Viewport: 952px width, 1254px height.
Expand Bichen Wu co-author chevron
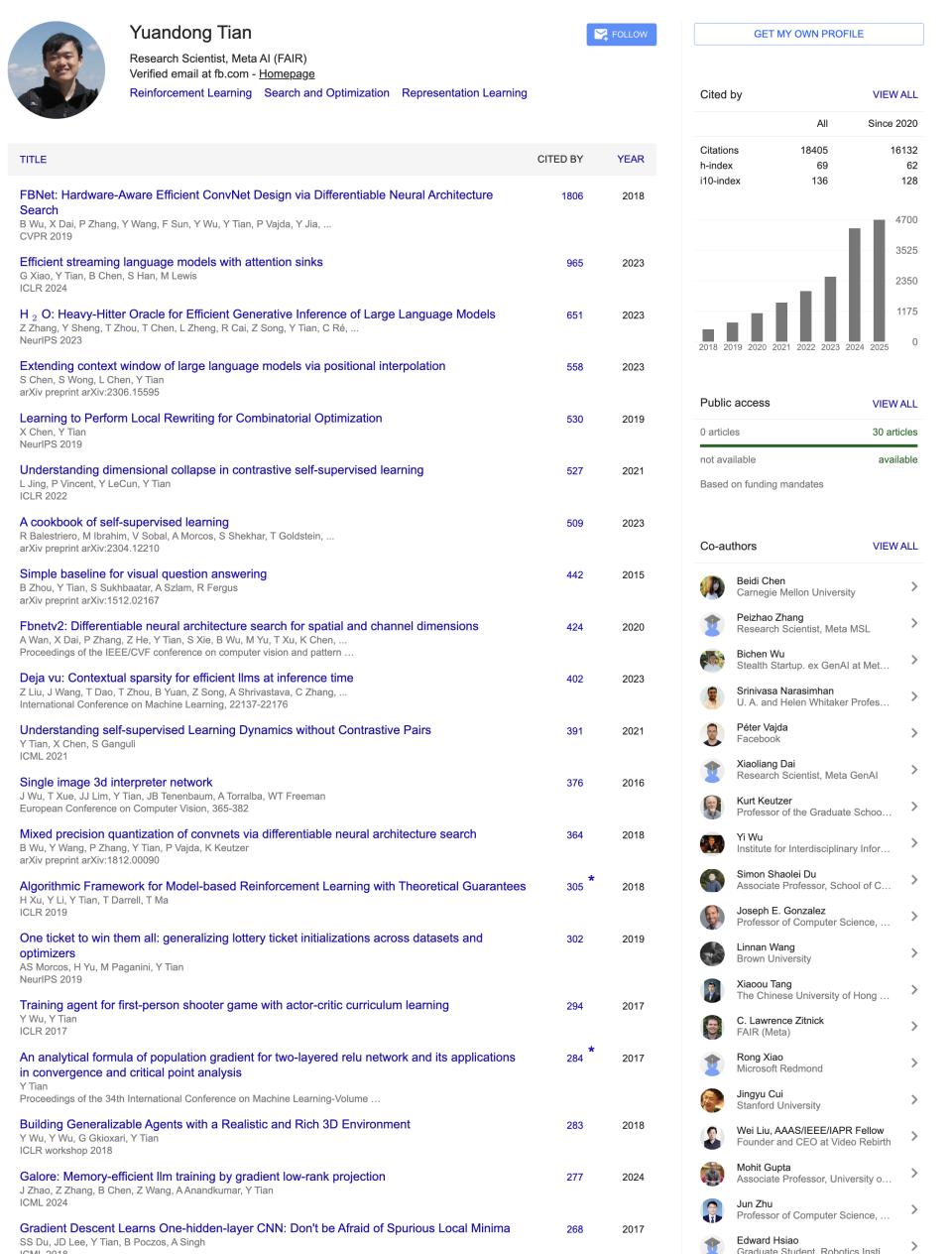coord(913,661)
